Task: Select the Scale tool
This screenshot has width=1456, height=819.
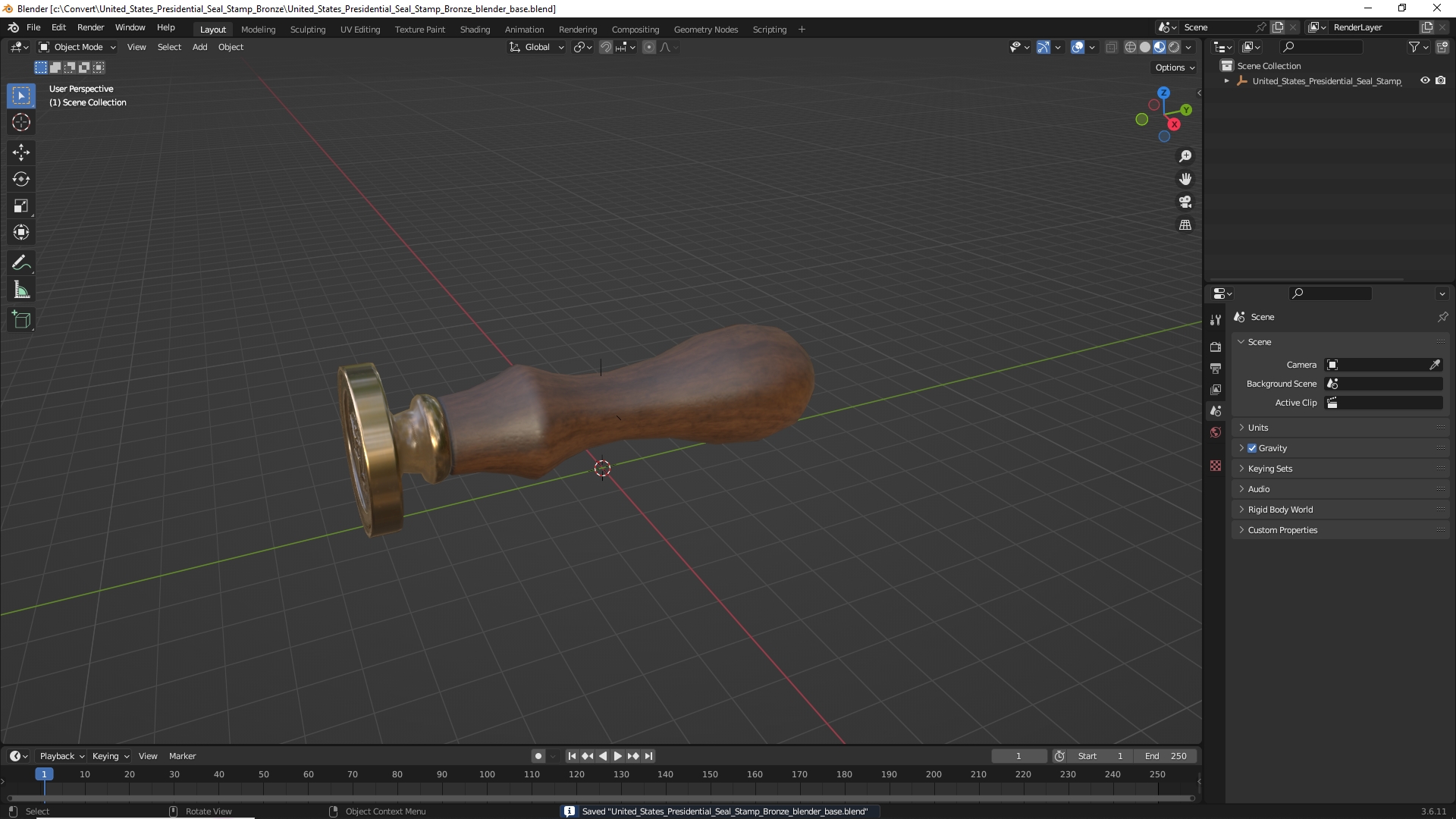Action: pyautogui.click(x=21, y=206)
